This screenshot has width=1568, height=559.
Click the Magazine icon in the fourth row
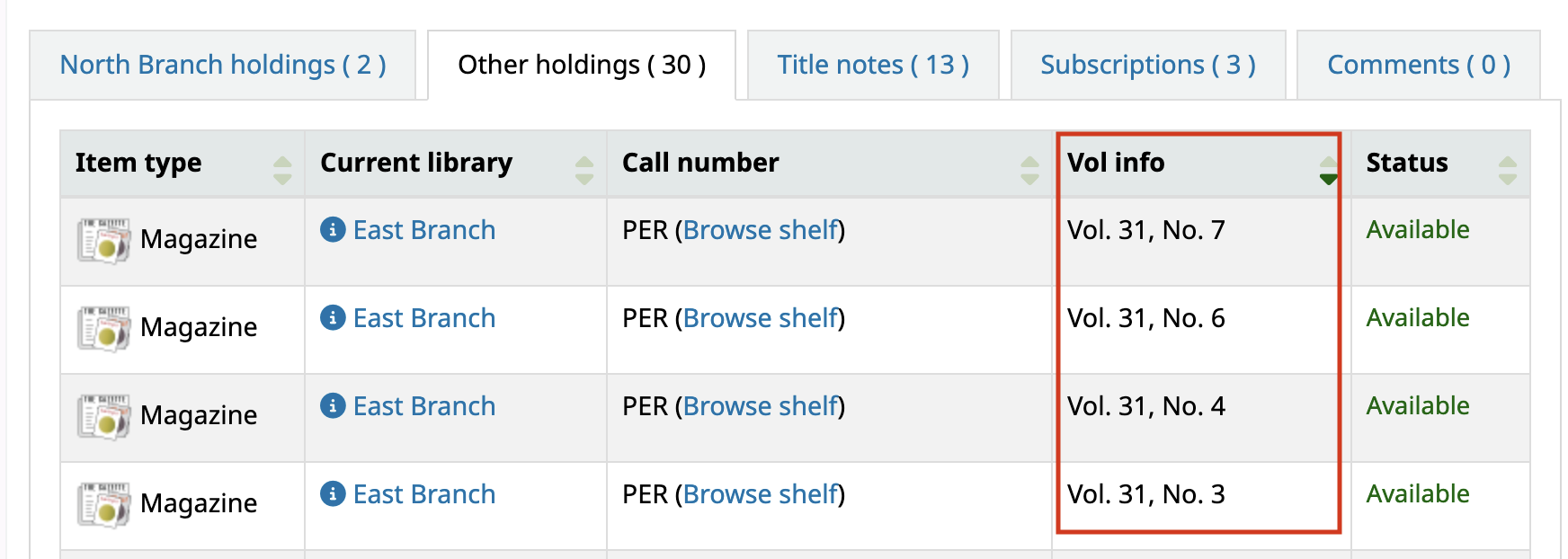(103, 504)
